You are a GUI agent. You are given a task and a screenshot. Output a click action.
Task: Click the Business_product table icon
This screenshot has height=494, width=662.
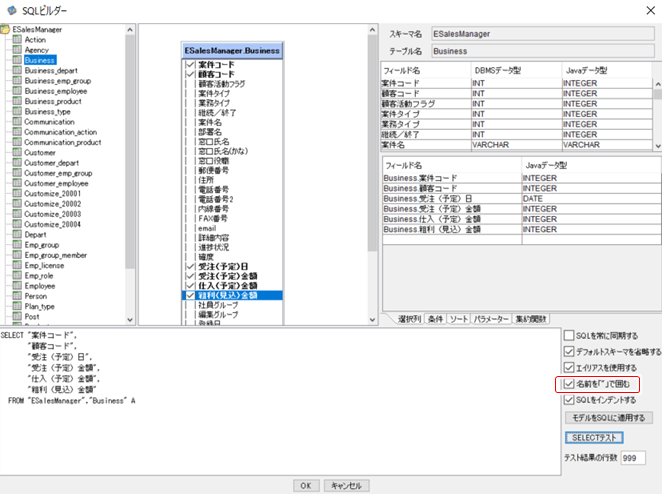[x=17, y=101]
